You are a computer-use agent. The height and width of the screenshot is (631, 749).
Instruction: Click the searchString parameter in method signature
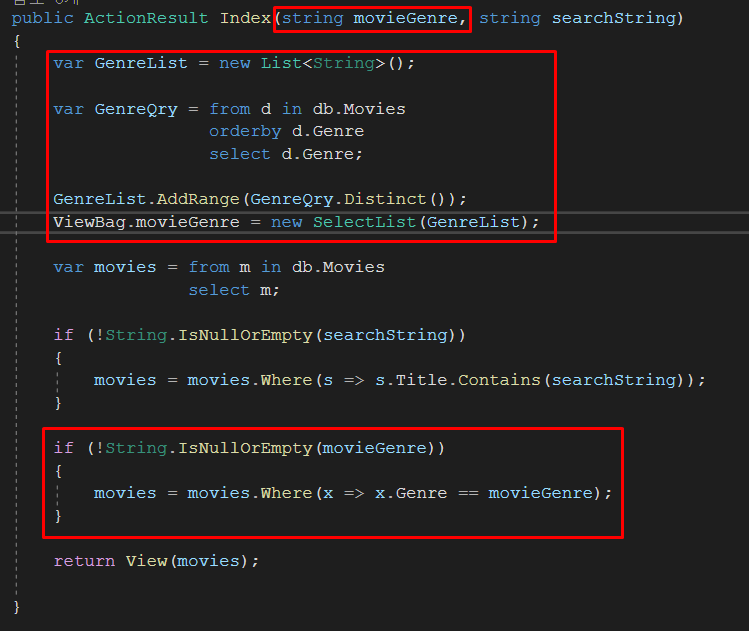614,18
